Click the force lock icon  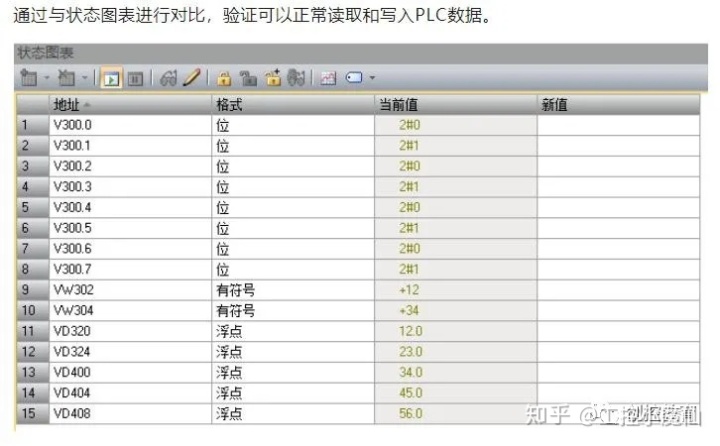224,79
